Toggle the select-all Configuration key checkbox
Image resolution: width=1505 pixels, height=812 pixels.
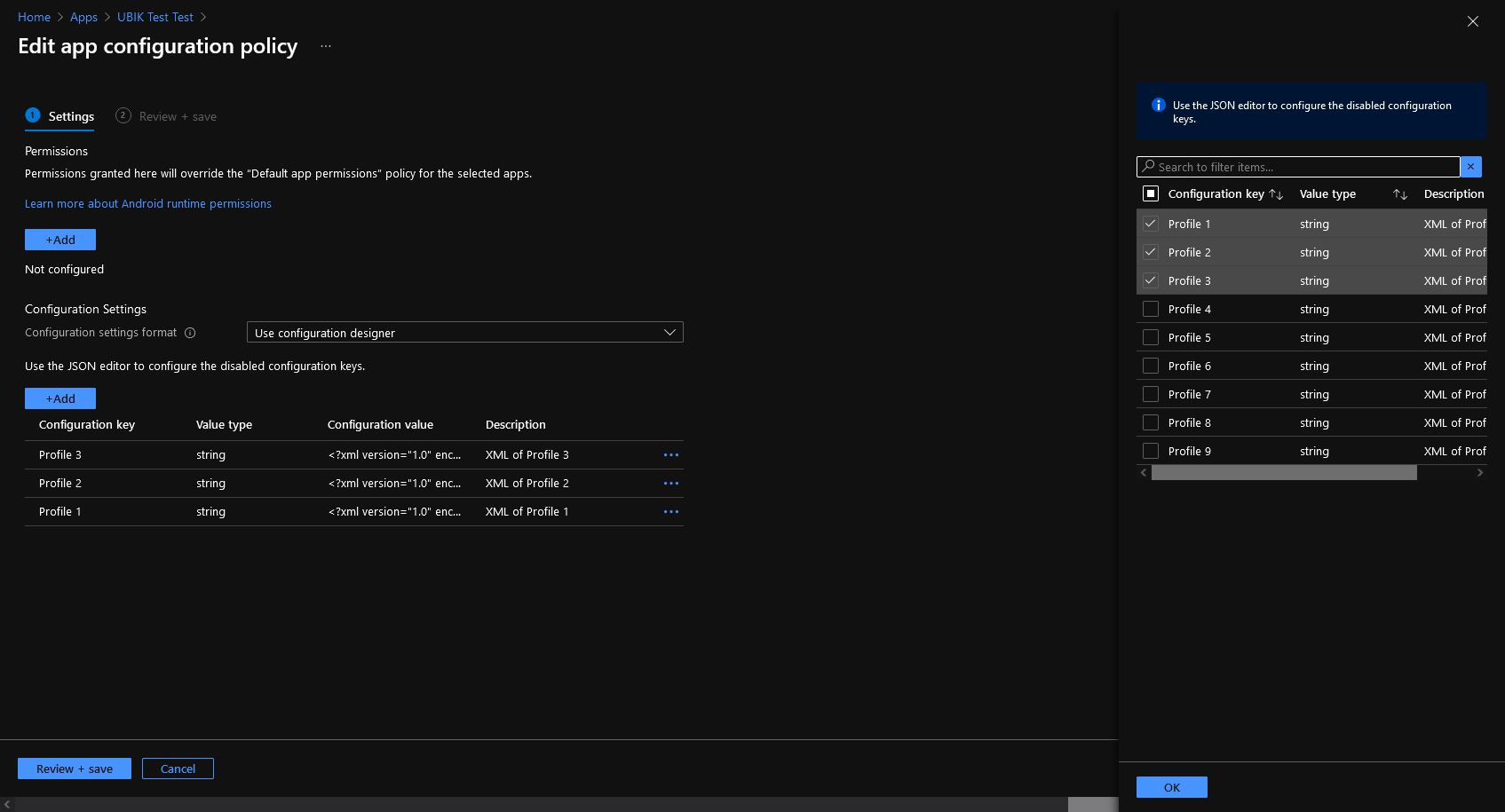click(1151, 193)
